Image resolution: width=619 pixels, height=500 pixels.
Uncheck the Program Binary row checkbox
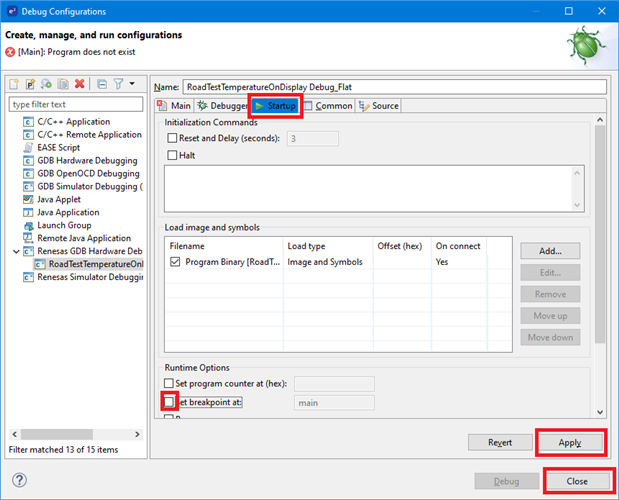(176, 262)
